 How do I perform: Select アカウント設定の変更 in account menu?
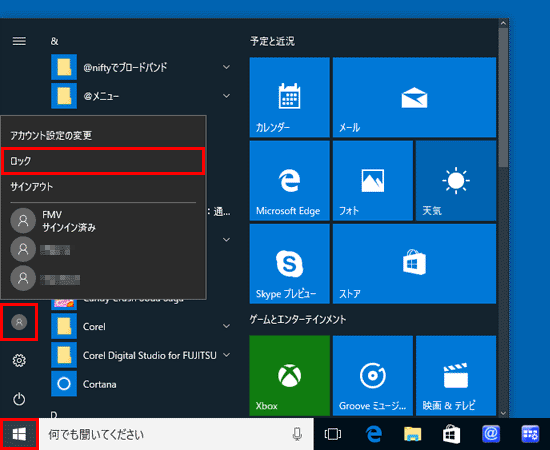pyautogui.click(x=103, y=135)
